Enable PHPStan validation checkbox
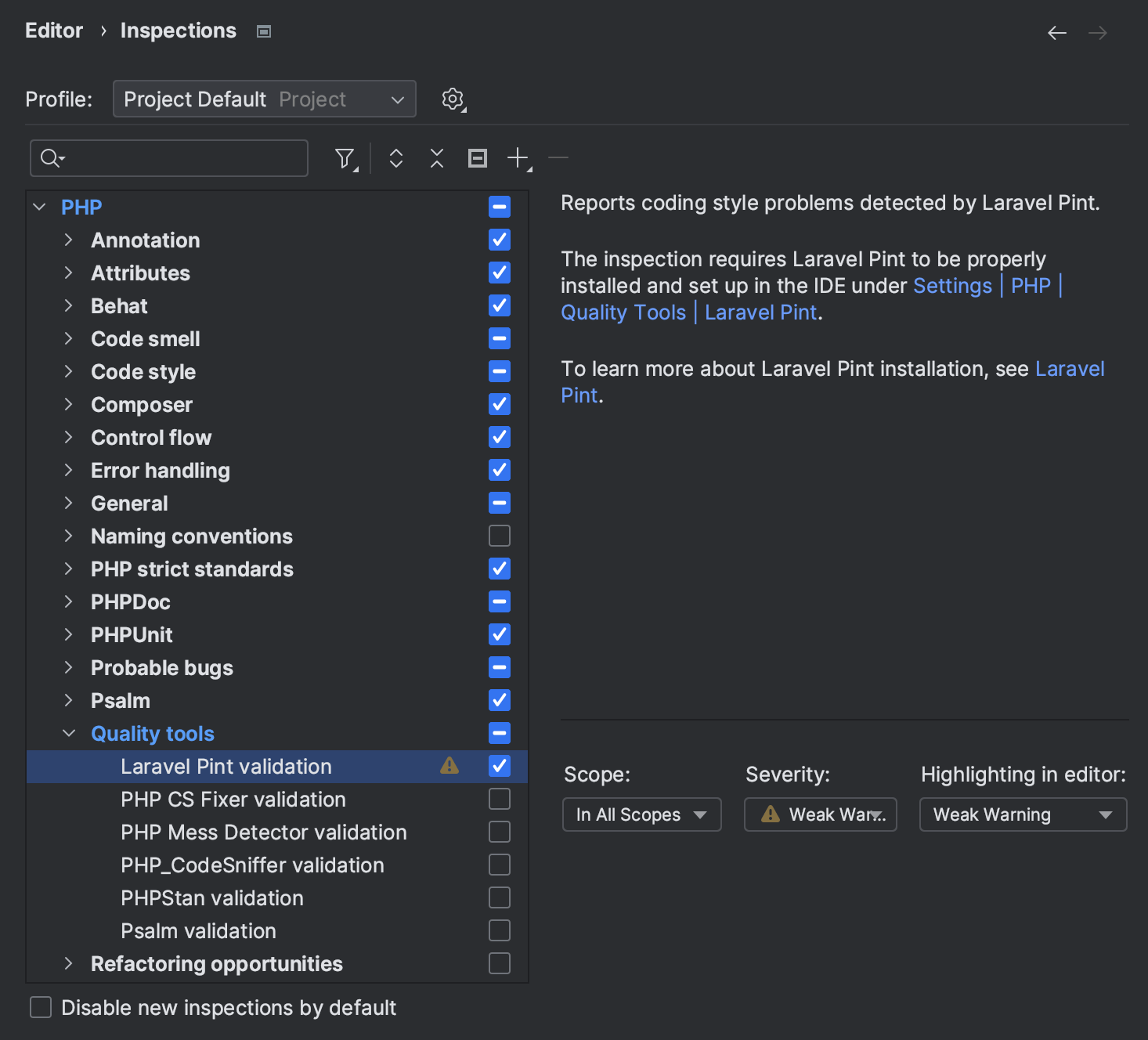 500,897
